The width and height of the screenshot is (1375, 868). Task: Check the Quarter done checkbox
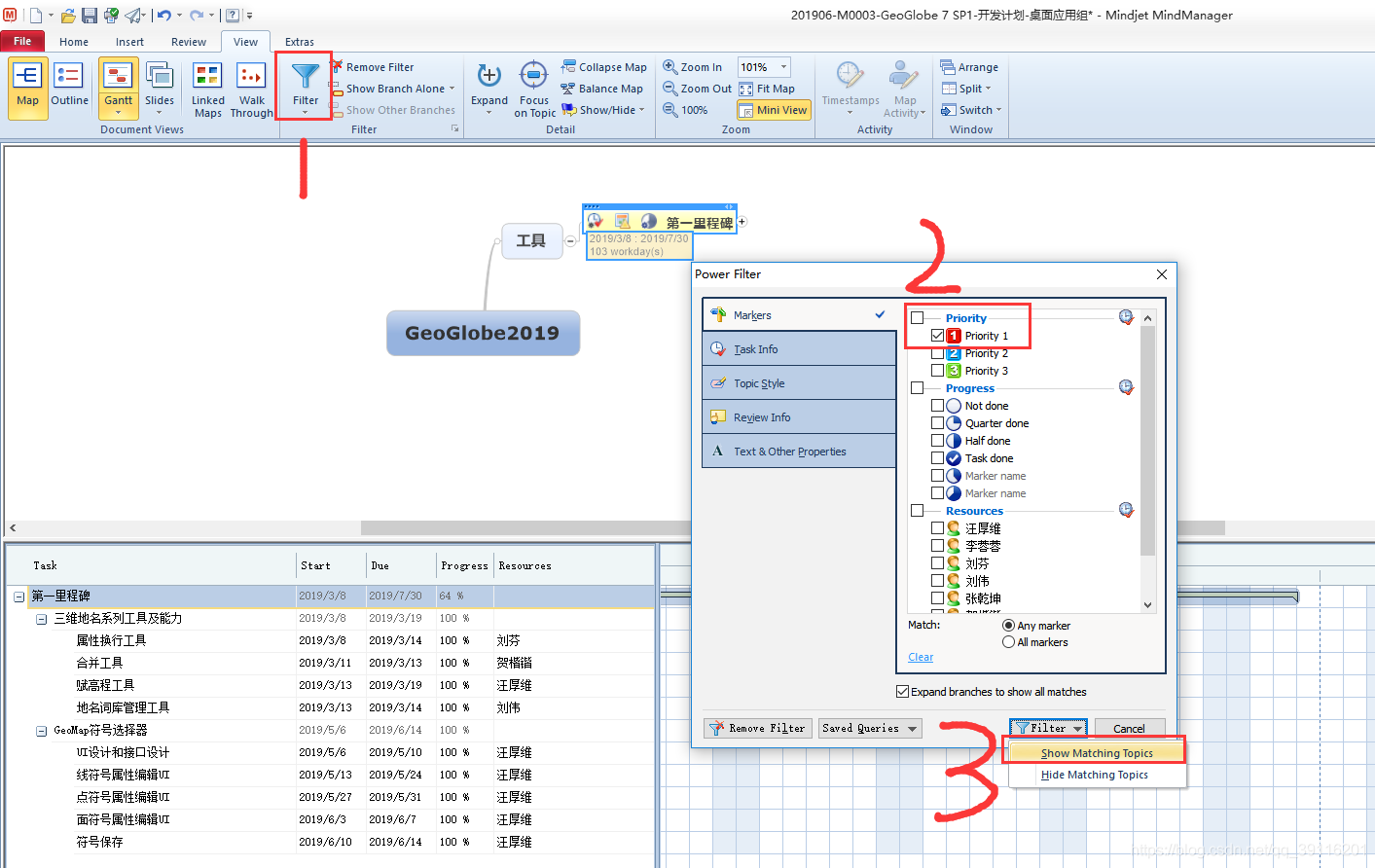[x=937, y=422]
